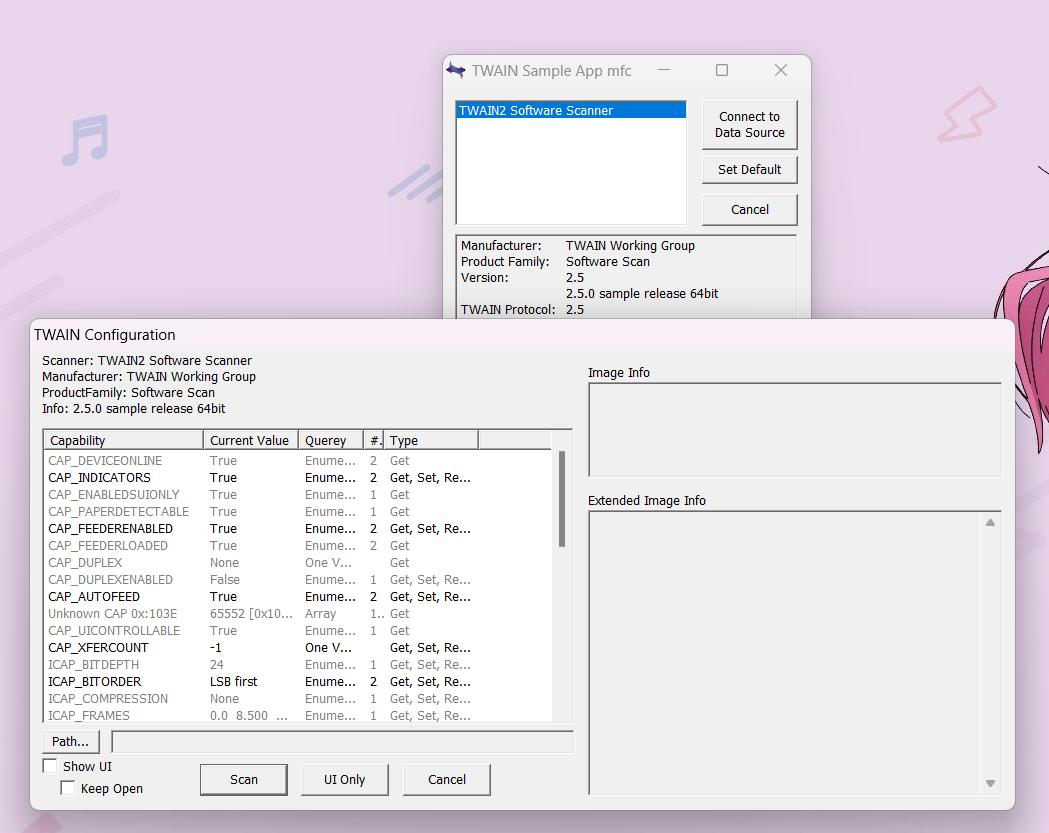Image resolution: width=1049 pixels, height=833 pixels.
Task: Click the LSB first current value
Action: point(233,682)
